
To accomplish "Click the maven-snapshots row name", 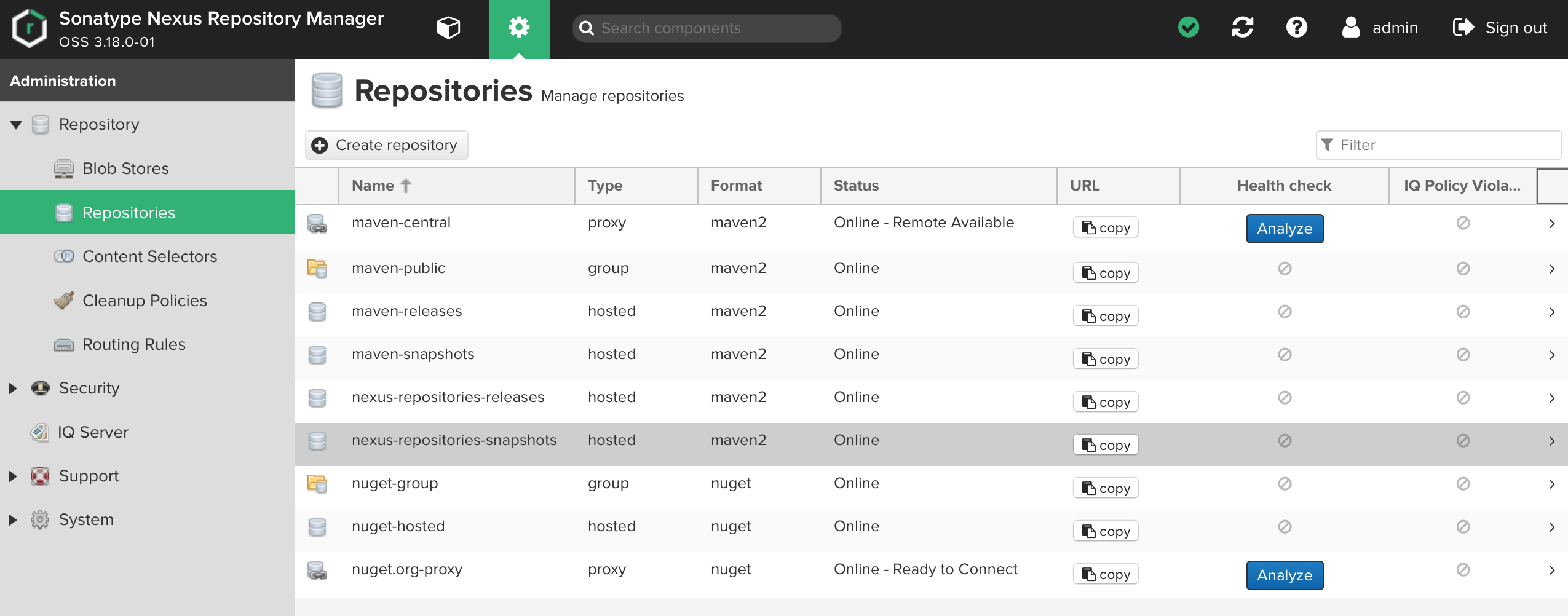I will click(413, 354).
